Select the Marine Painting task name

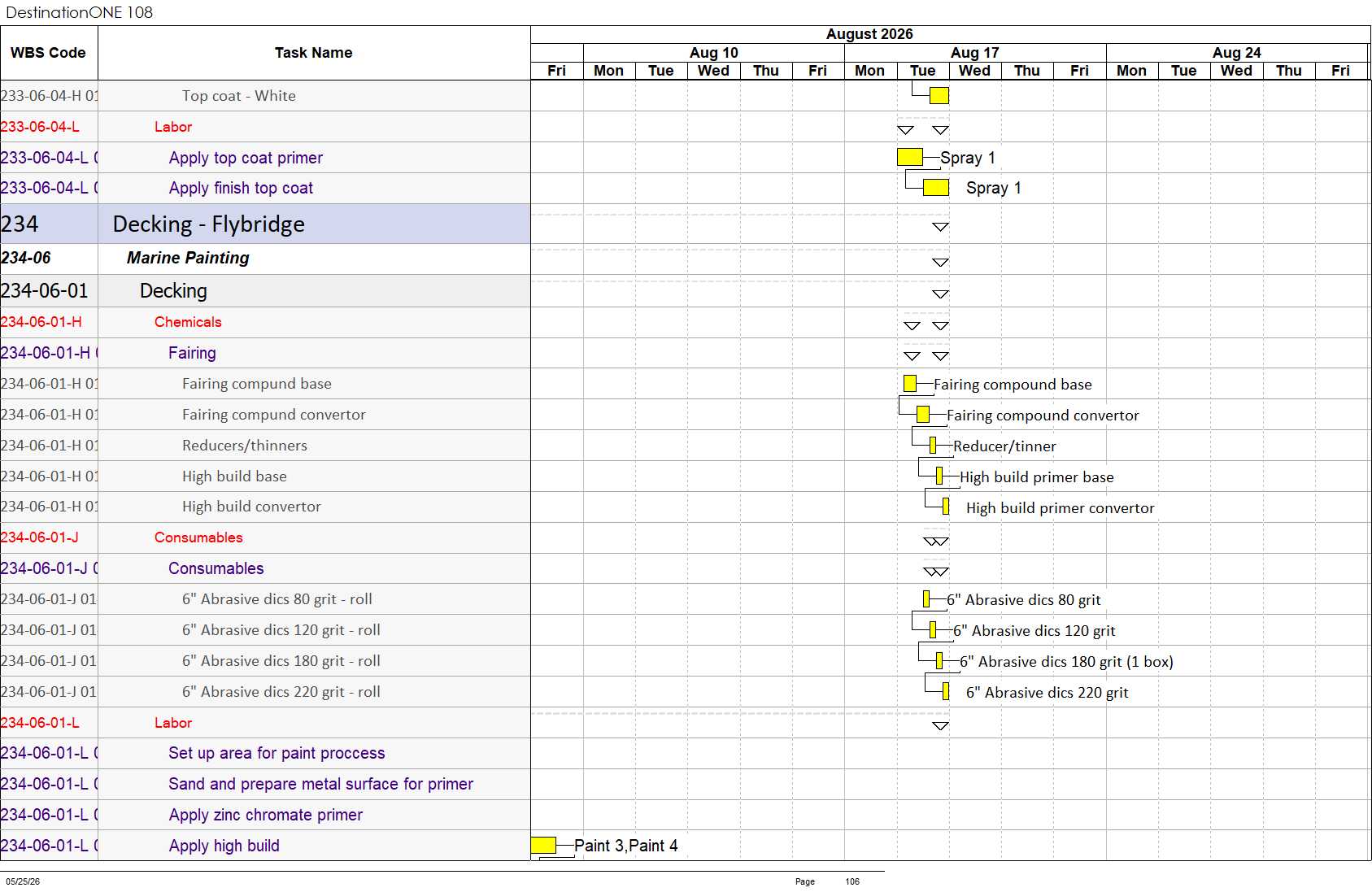point(188,258)
